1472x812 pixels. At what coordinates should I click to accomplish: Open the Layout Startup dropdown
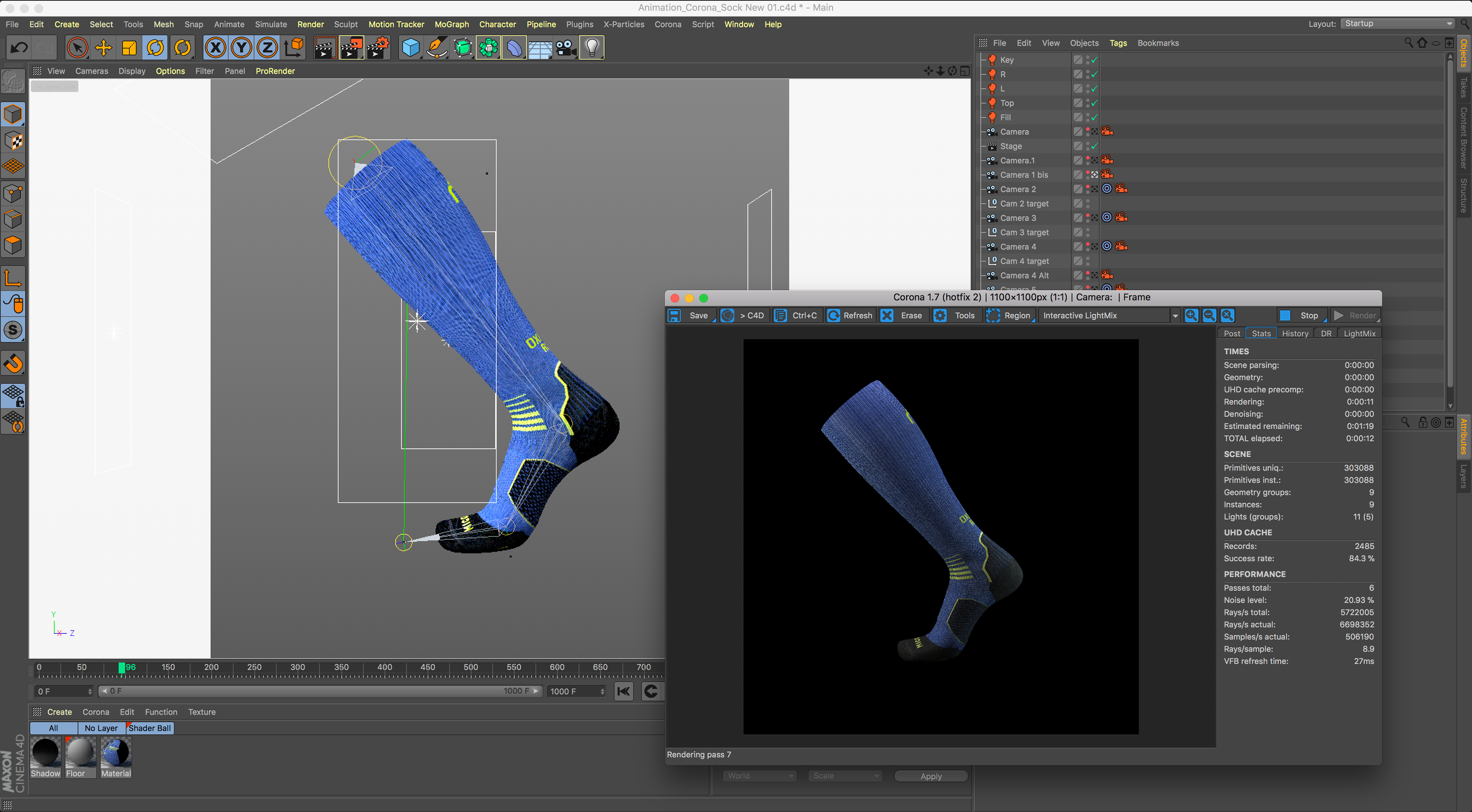[1397, 23]
